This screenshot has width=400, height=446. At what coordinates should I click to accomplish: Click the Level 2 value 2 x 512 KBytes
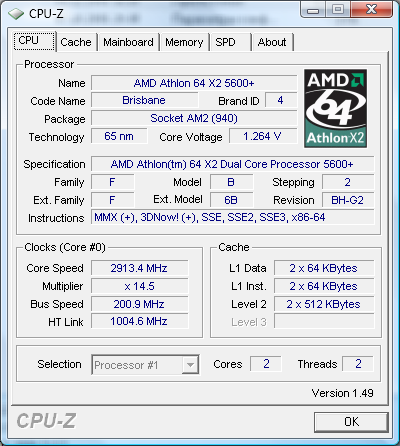point(324,304)
